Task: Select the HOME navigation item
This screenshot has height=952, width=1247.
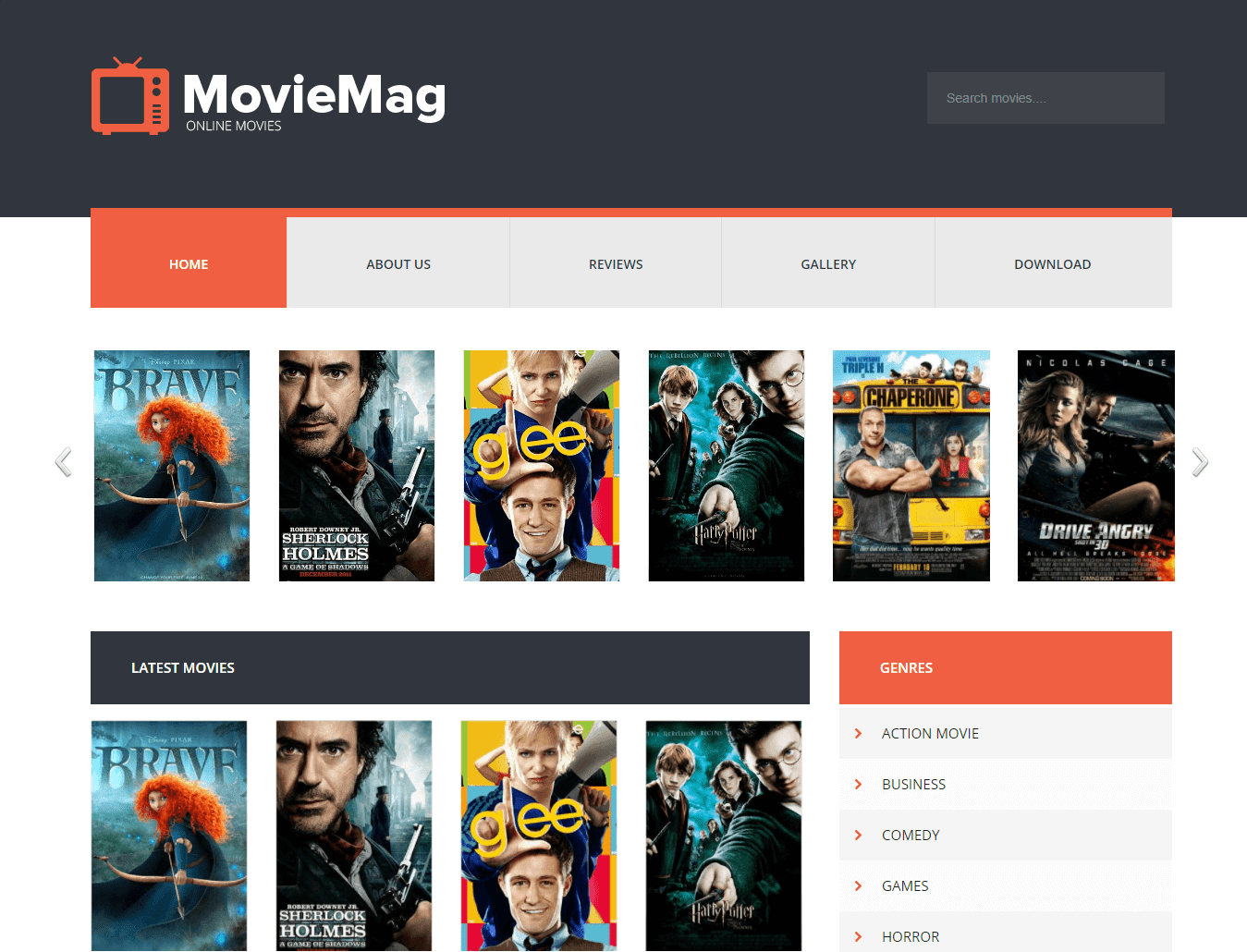Action: pos(188,263)
